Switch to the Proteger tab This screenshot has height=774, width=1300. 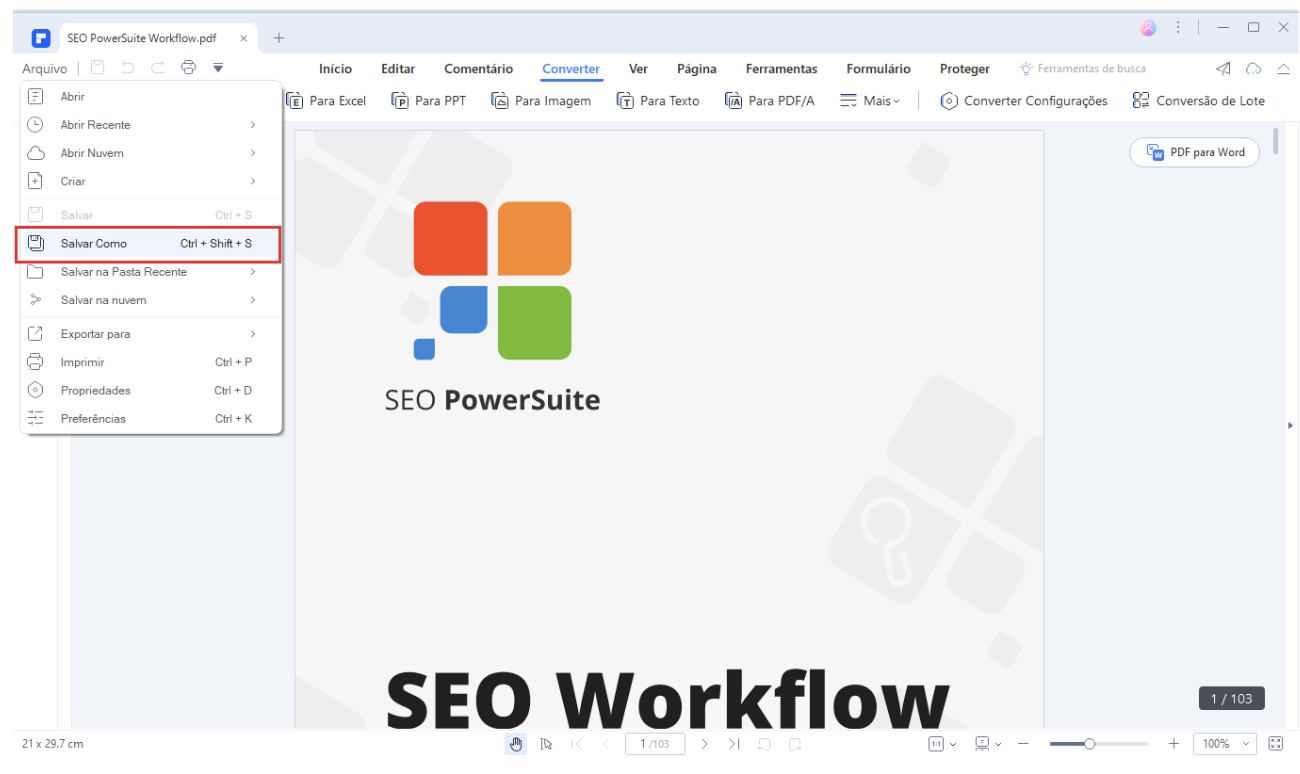(965, 69)
